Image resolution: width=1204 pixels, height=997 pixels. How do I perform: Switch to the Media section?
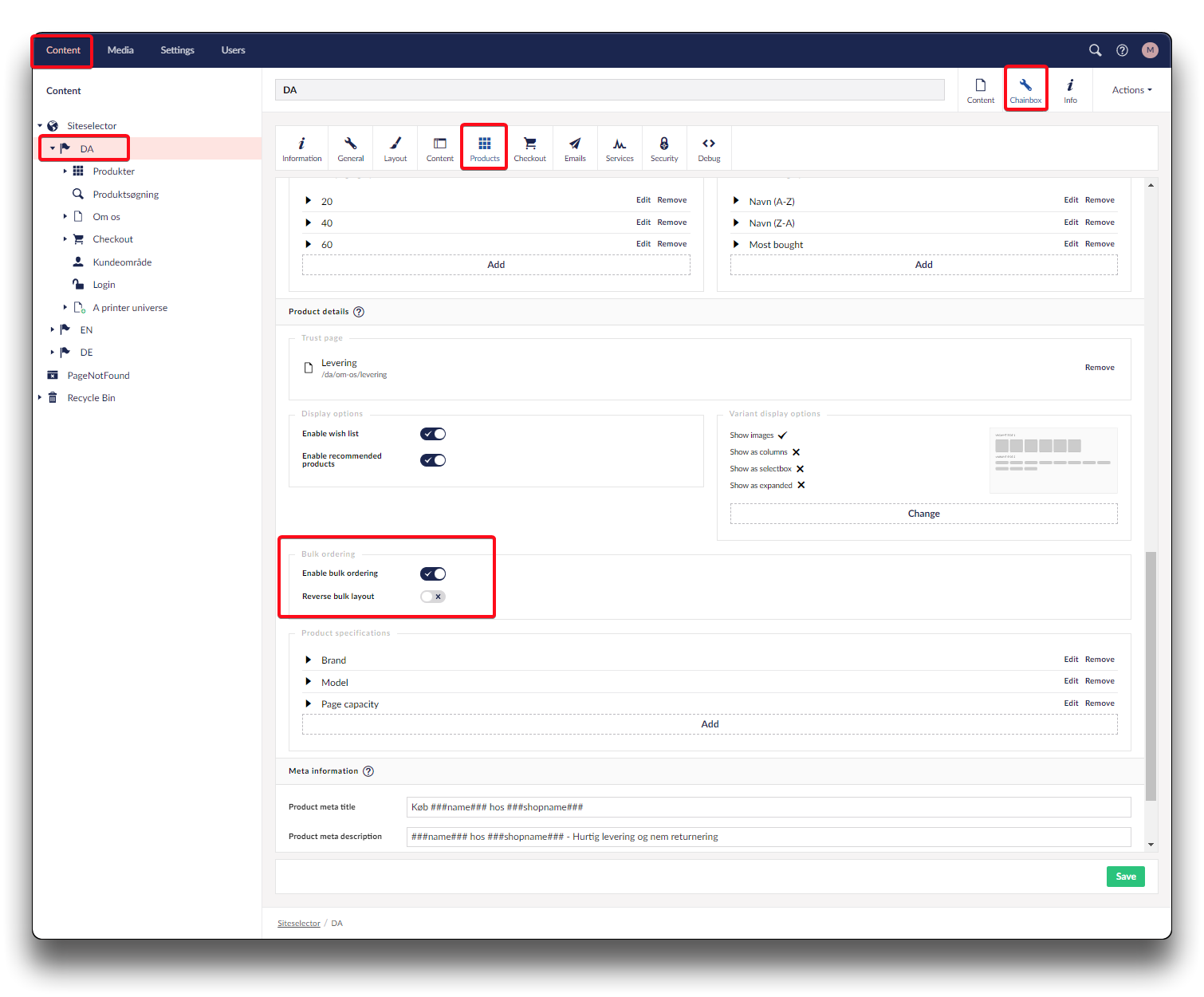[120, 50]
